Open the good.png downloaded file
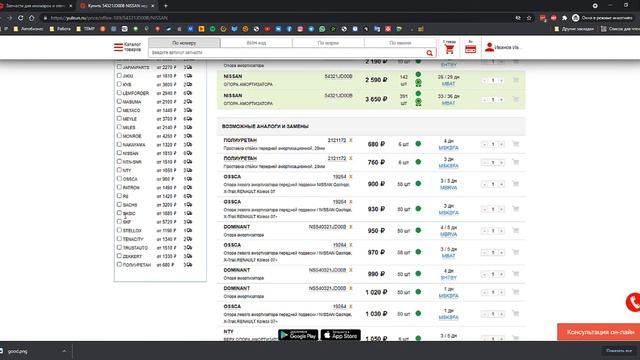Screen dimensions: 640x360 (x=17, y=351)
